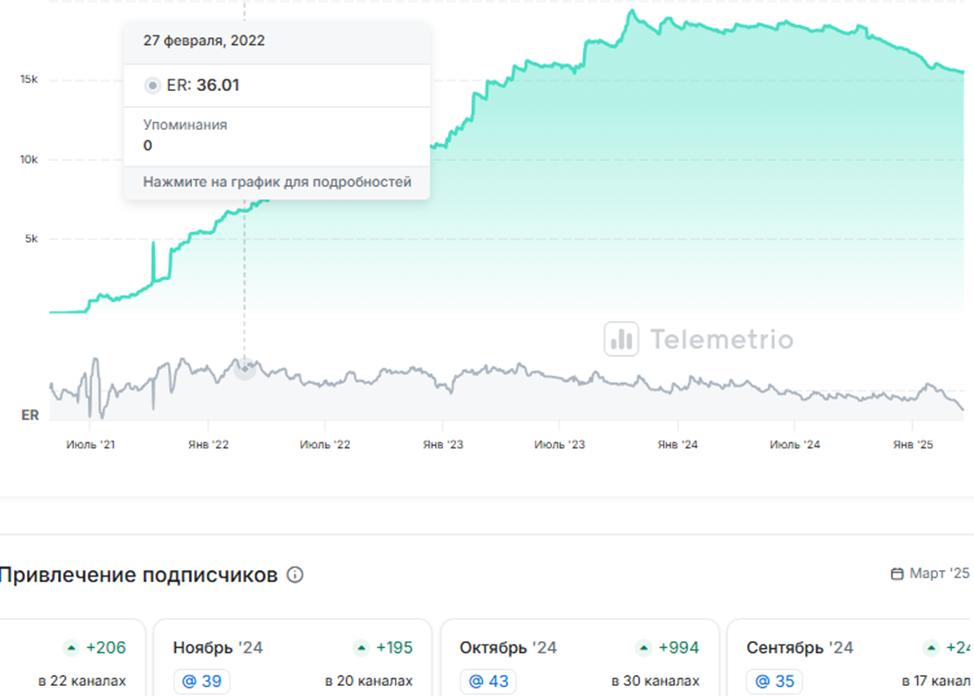Click the up arrow in the Сентябрь '24 card
The image size is (974, 696).
pyautogui.click(x=931, y=648)
